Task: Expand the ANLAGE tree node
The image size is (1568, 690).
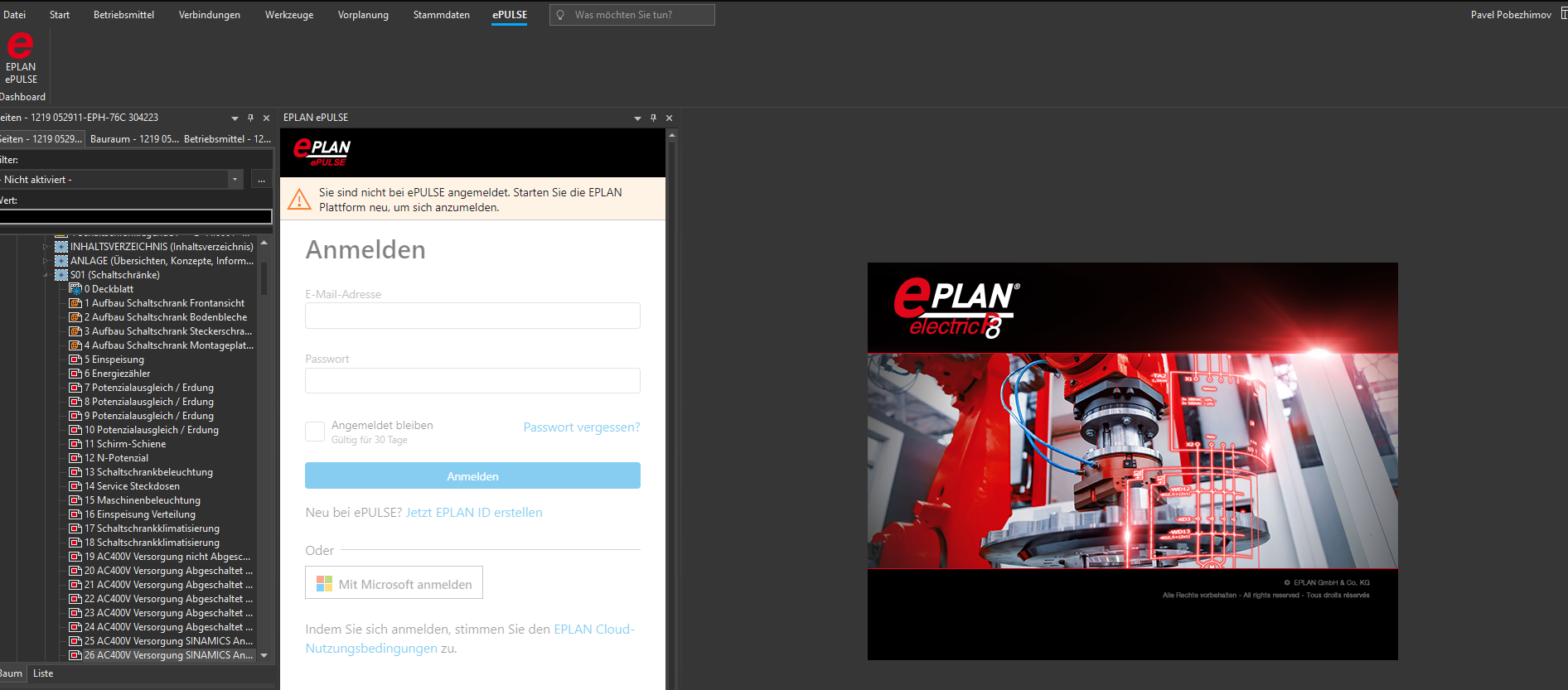Action: pyautogui.click(x=46, y=261)
